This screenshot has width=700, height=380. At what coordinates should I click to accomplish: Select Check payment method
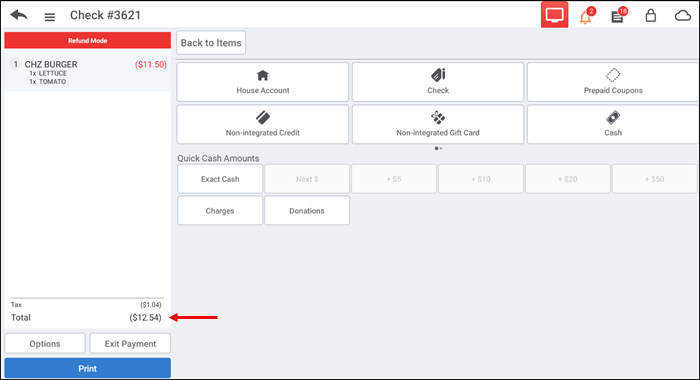point(438,82)
